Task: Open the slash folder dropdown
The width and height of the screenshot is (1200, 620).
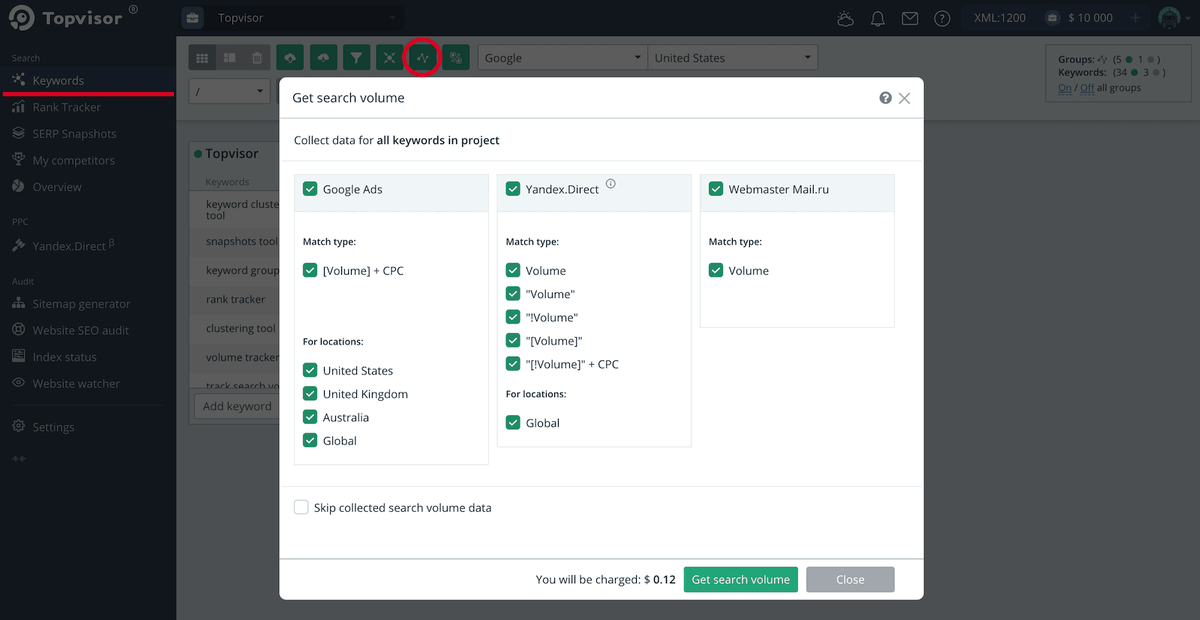Action: coord(230,91)
